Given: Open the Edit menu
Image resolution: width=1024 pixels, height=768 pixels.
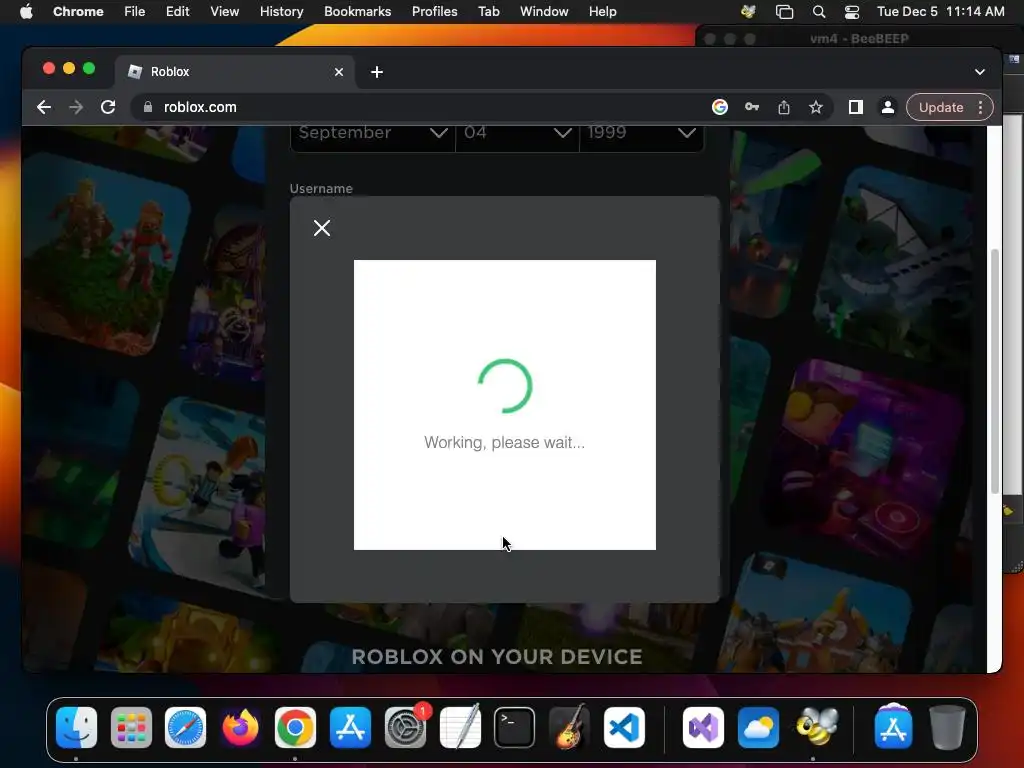Looking at the screenshot, I should pos(177,12).
